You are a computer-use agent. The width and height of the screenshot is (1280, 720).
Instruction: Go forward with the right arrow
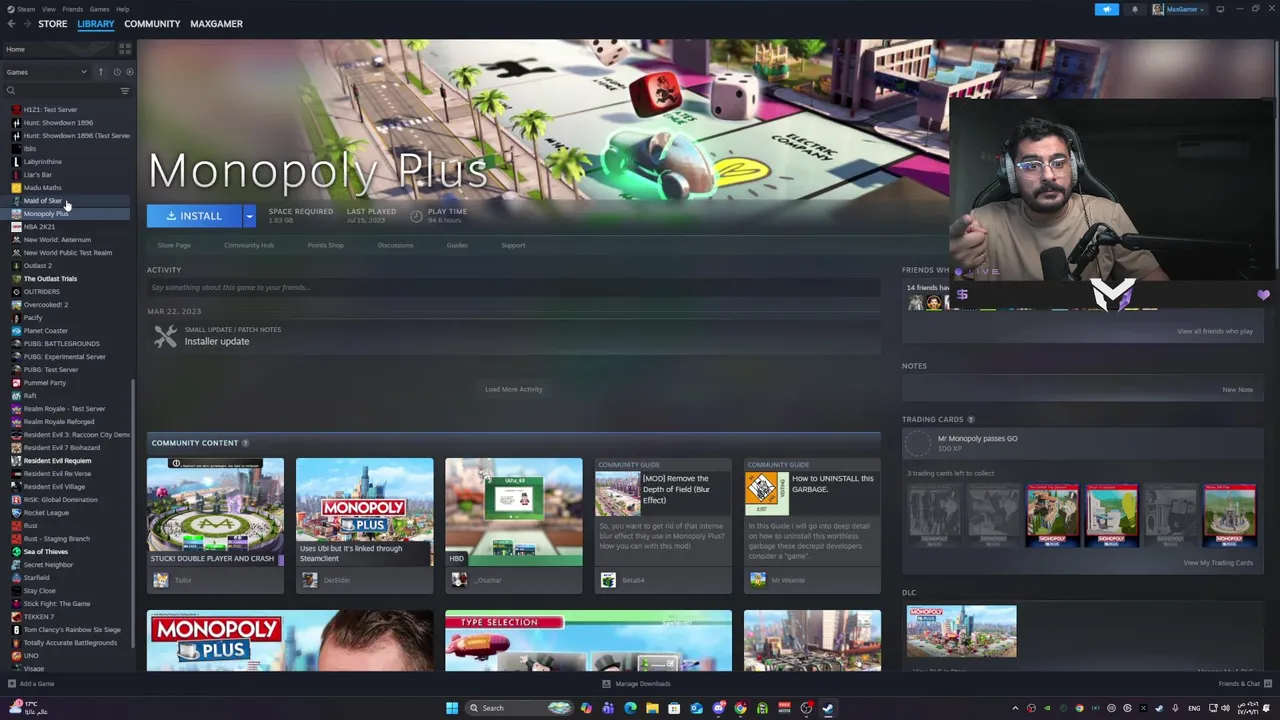26,23
